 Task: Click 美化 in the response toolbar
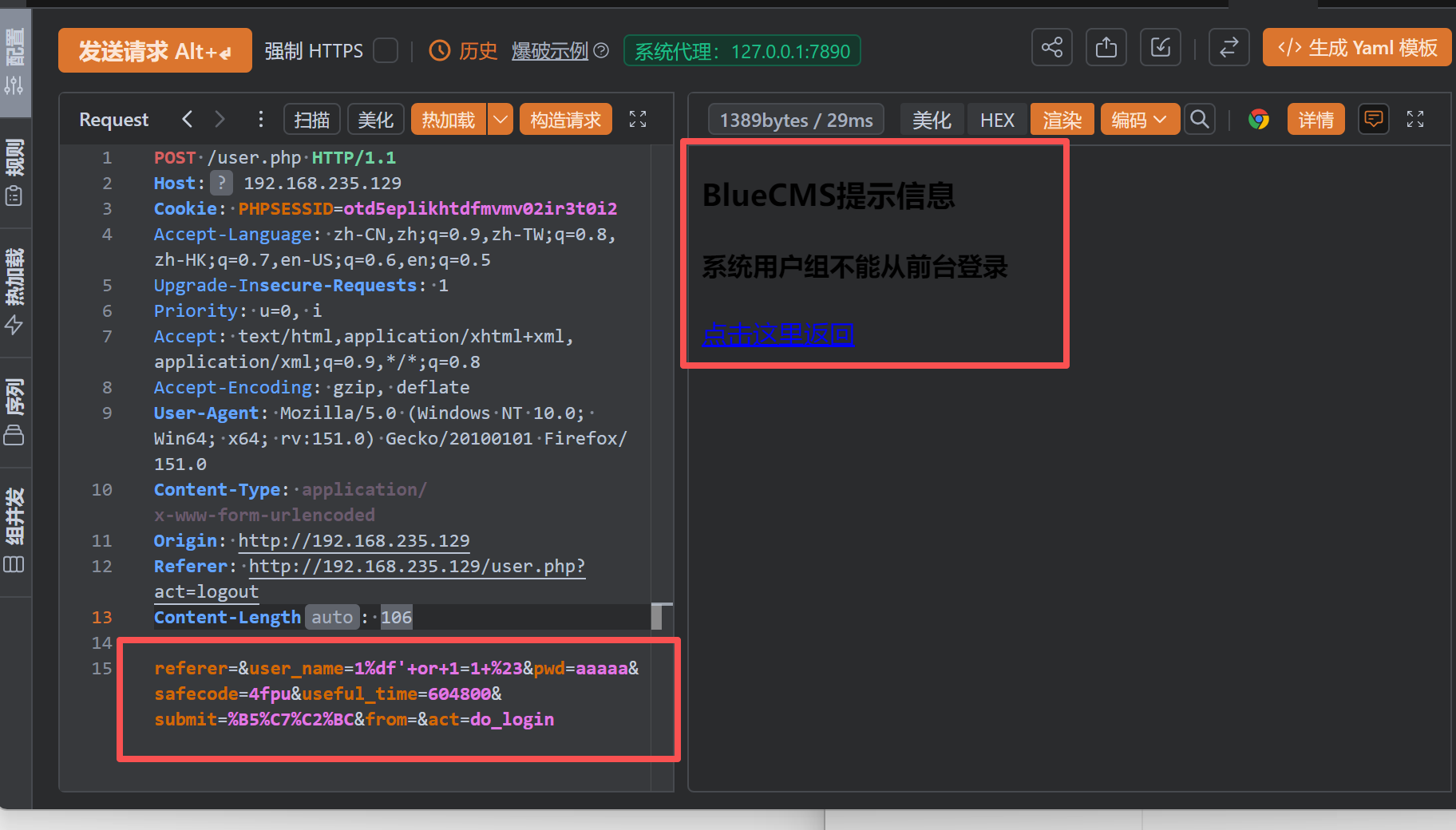(x=932, y=120)
